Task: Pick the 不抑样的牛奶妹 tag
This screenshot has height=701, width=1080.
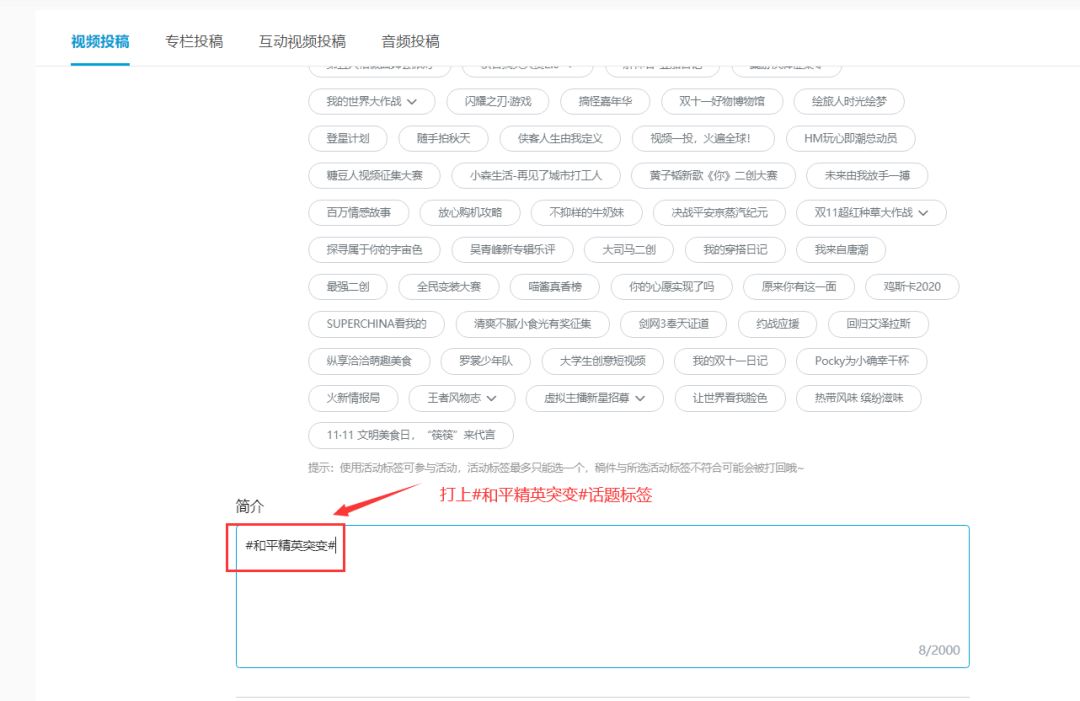Action: pyautogui.click(x=587, y=213)
